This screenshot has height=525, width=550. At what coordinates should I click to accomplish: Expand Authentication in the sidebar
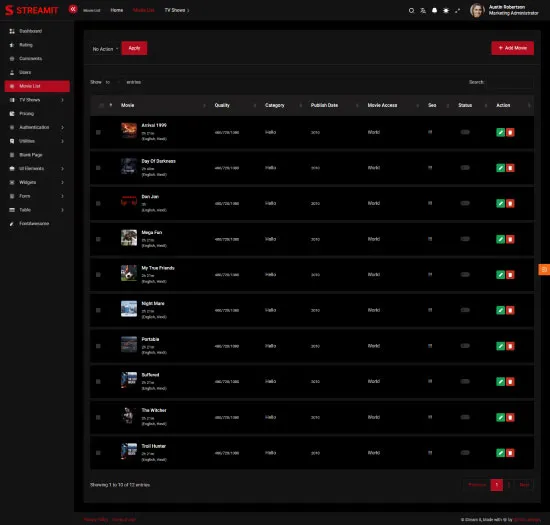pyautogui.click(x=37, y=127)
